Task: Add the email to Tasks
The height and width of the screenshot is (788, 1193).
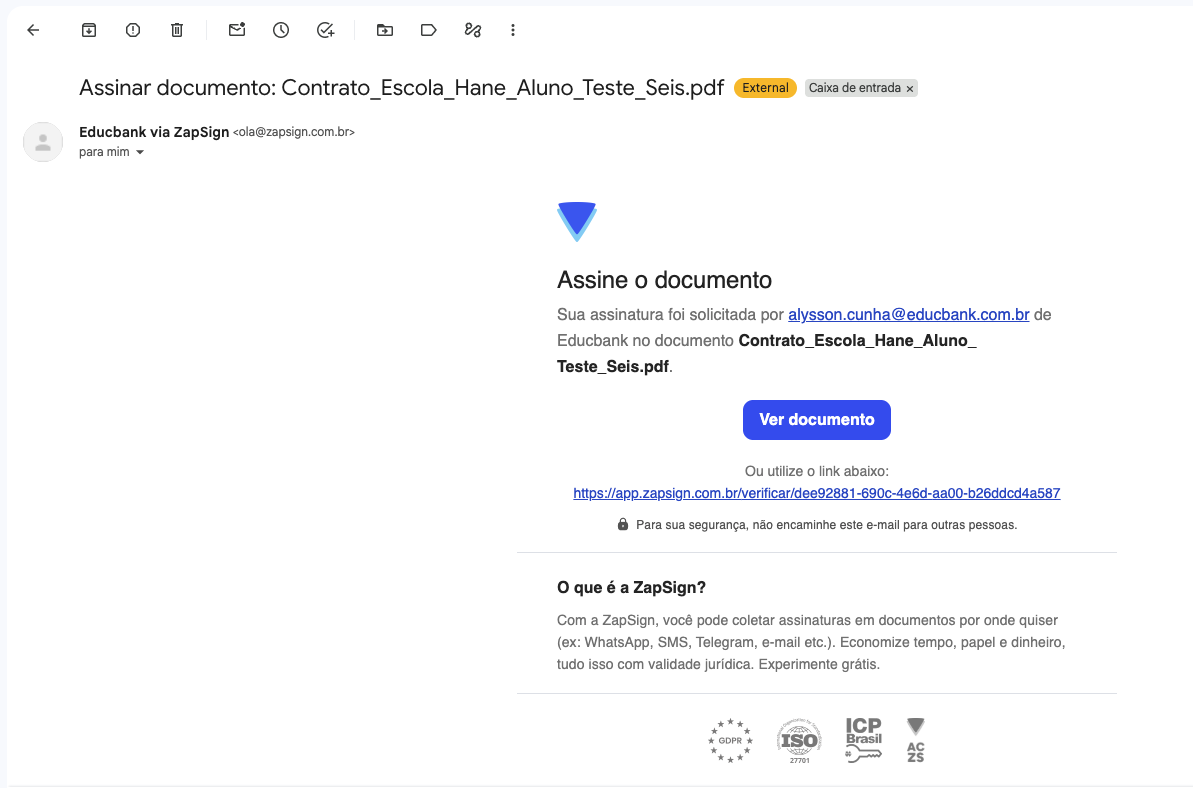Action: pyautogui.click(x=326, y=30)
